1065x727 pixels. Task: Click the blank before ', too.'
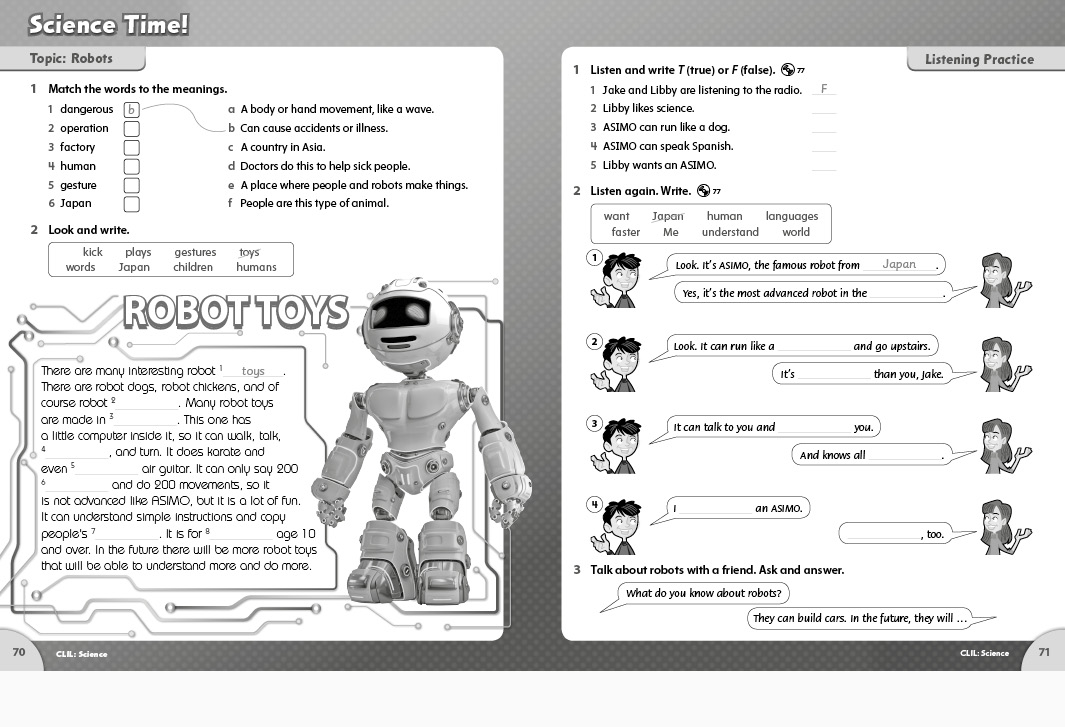point(884,534)
